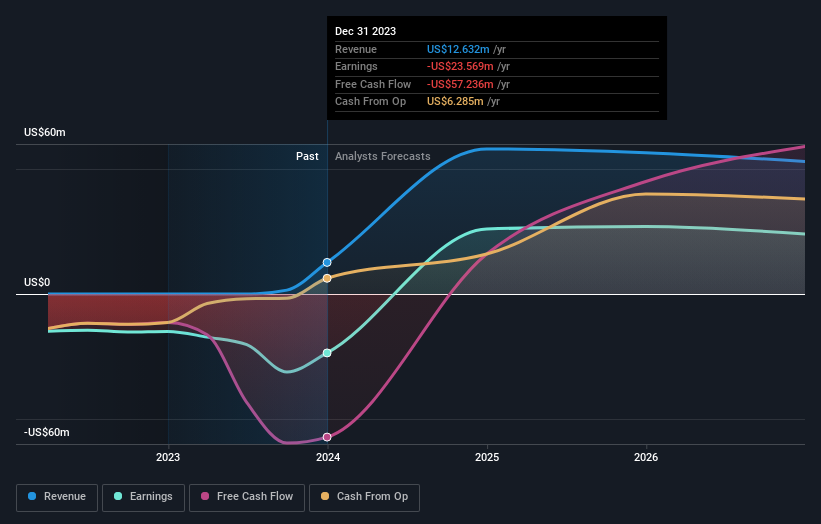Click the 2025 x-axis label
821x524 pixels.
(x=487, y=457)
